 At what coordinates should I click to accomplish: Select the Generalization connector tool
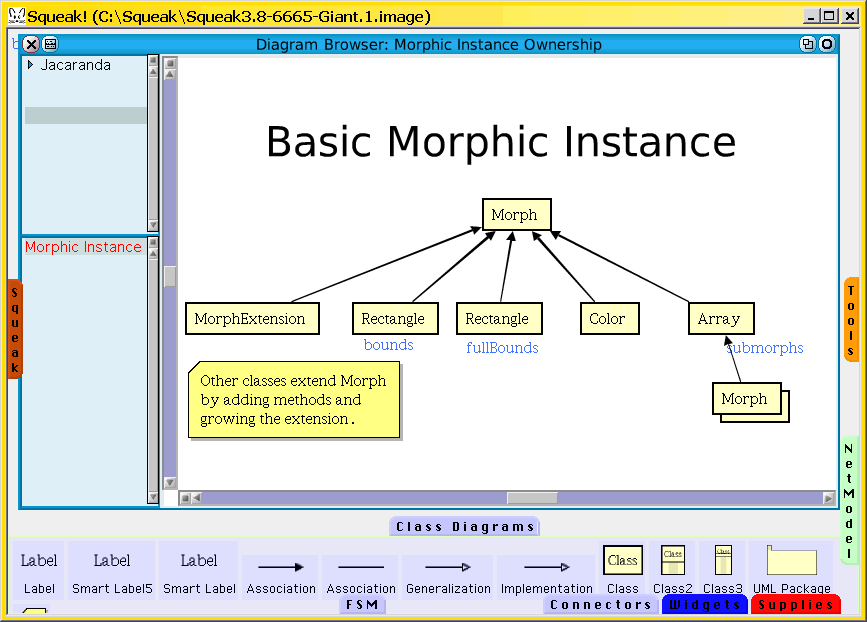[448, 577]
